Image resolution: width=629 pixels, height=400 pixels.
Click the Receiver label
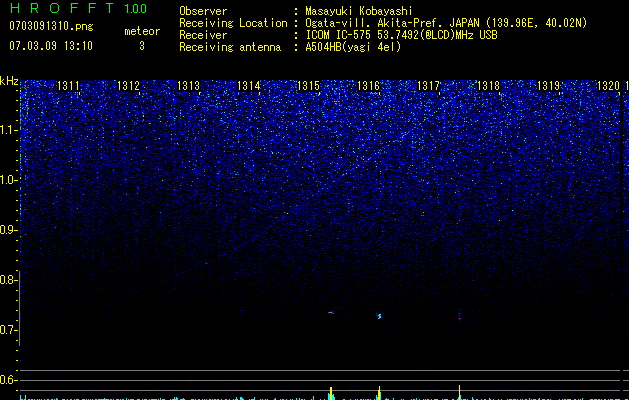[x=203, y=35]
